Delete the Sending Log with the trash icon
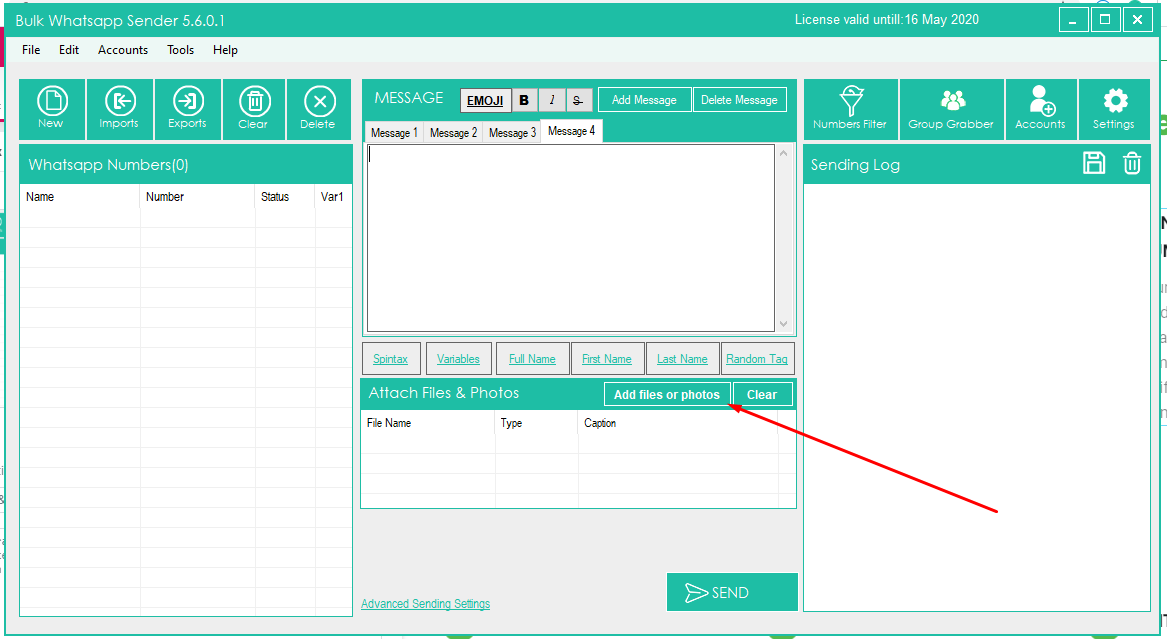This screenshot has width=1167, height=639. click(x=1132, y=164)
